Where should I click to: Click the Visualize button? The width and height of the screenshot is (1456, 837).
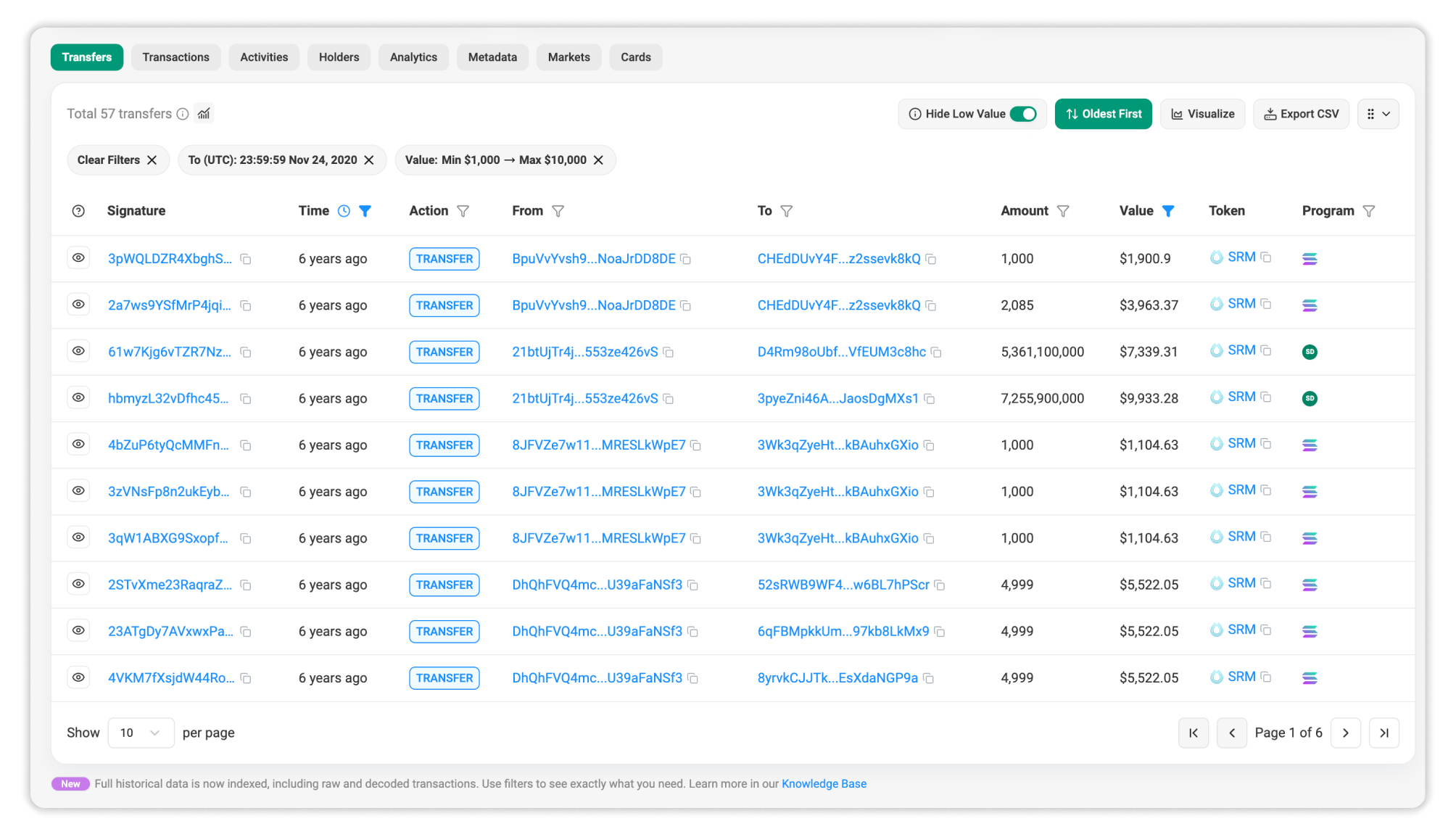[1203, 114]
